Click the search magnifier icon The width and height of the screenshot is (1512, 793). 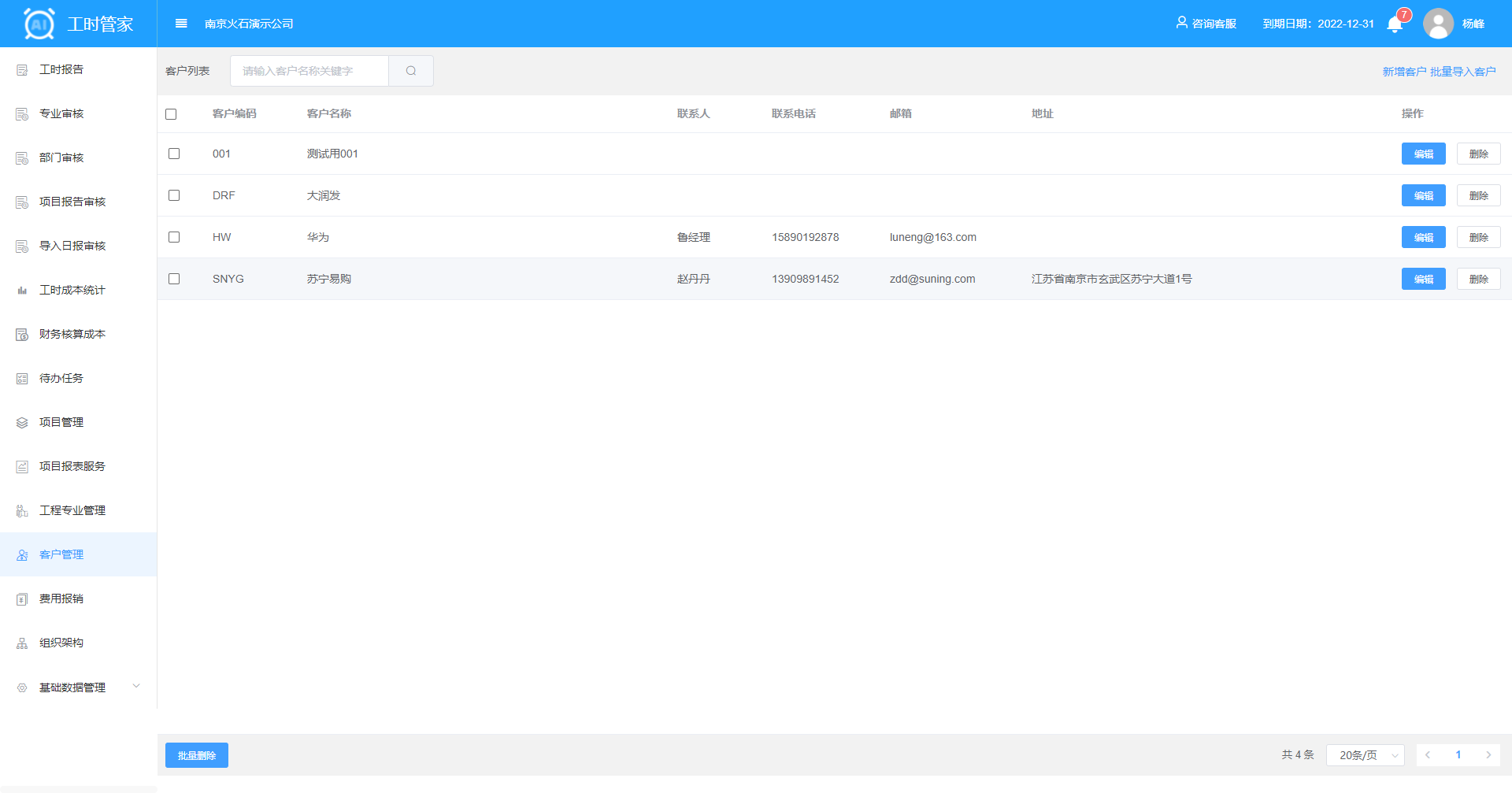[x=411, y=71]
